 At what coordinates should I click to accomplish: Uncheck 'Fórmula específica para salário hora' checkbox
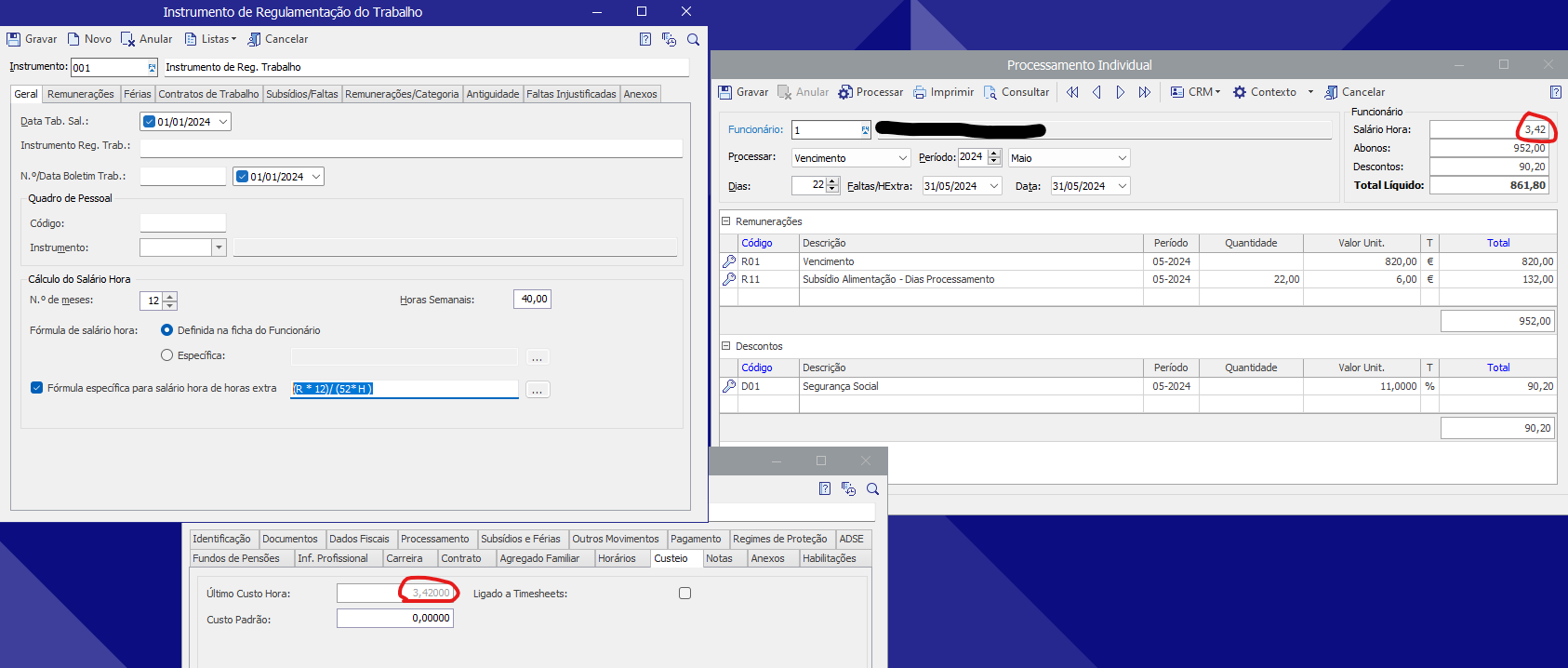click(x=37, y=388)
